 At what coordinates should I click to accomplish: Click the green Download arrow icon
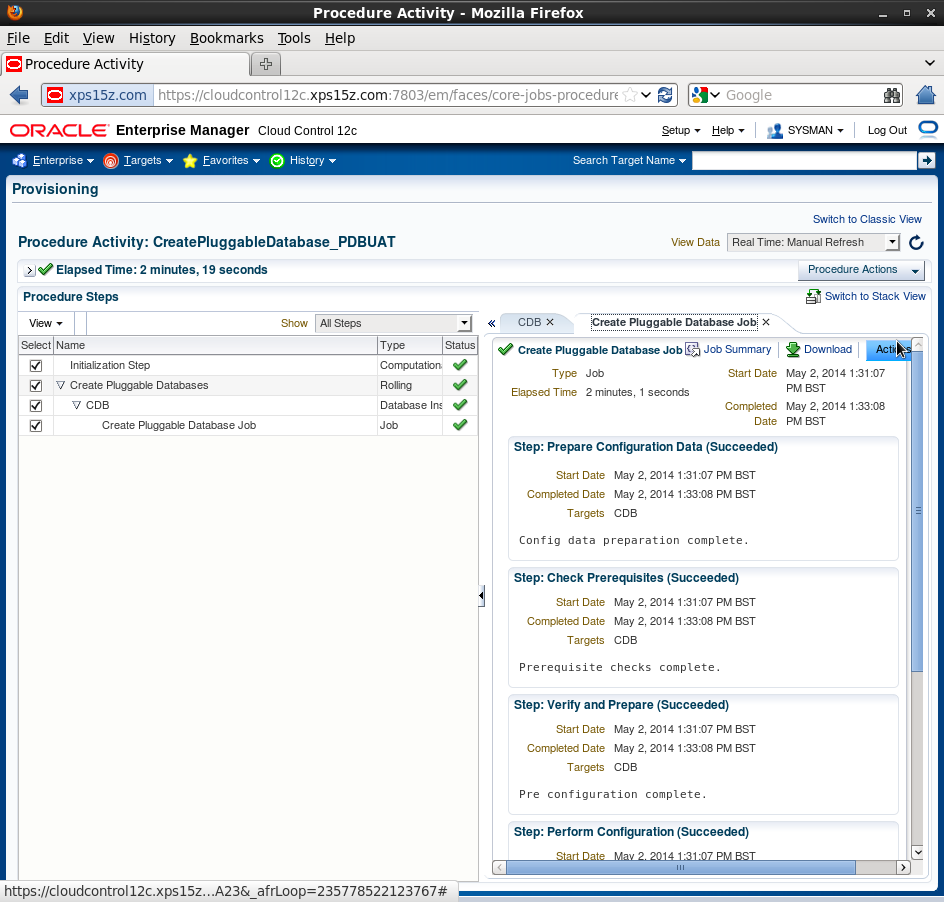coord(793,349)
